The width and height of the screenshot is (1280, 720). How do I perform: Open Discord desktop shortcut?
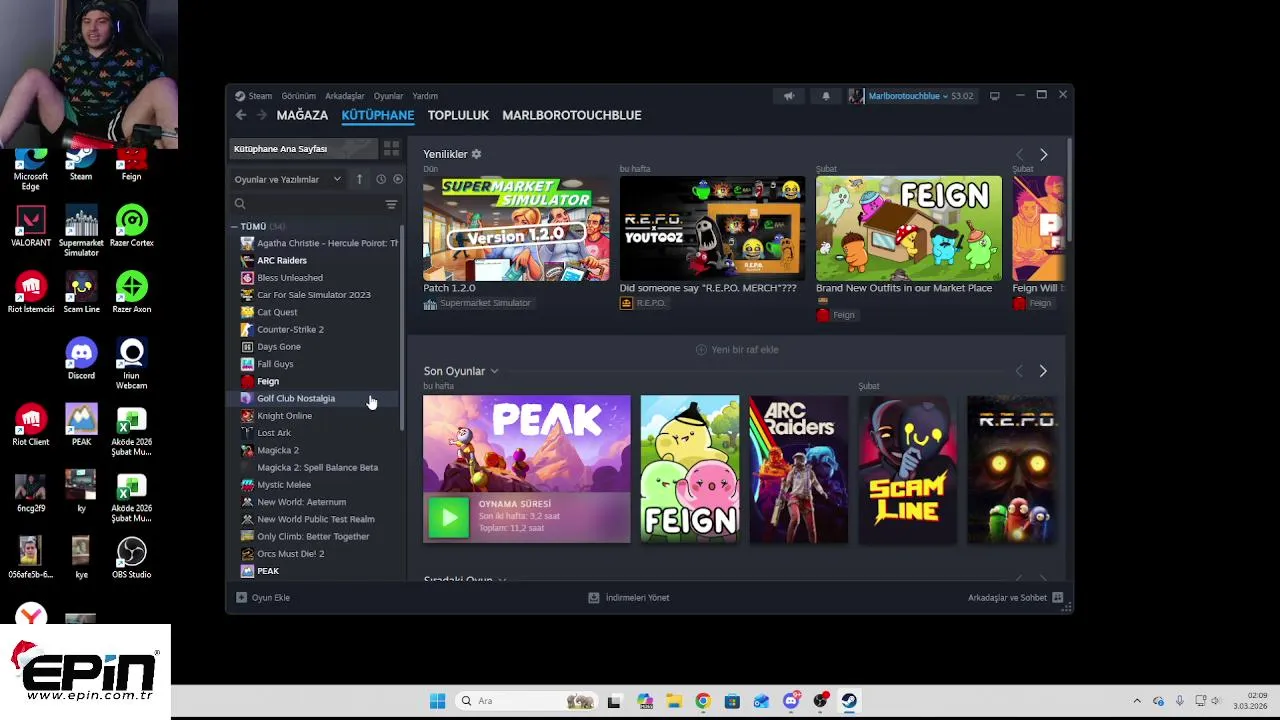click(81, 359)
